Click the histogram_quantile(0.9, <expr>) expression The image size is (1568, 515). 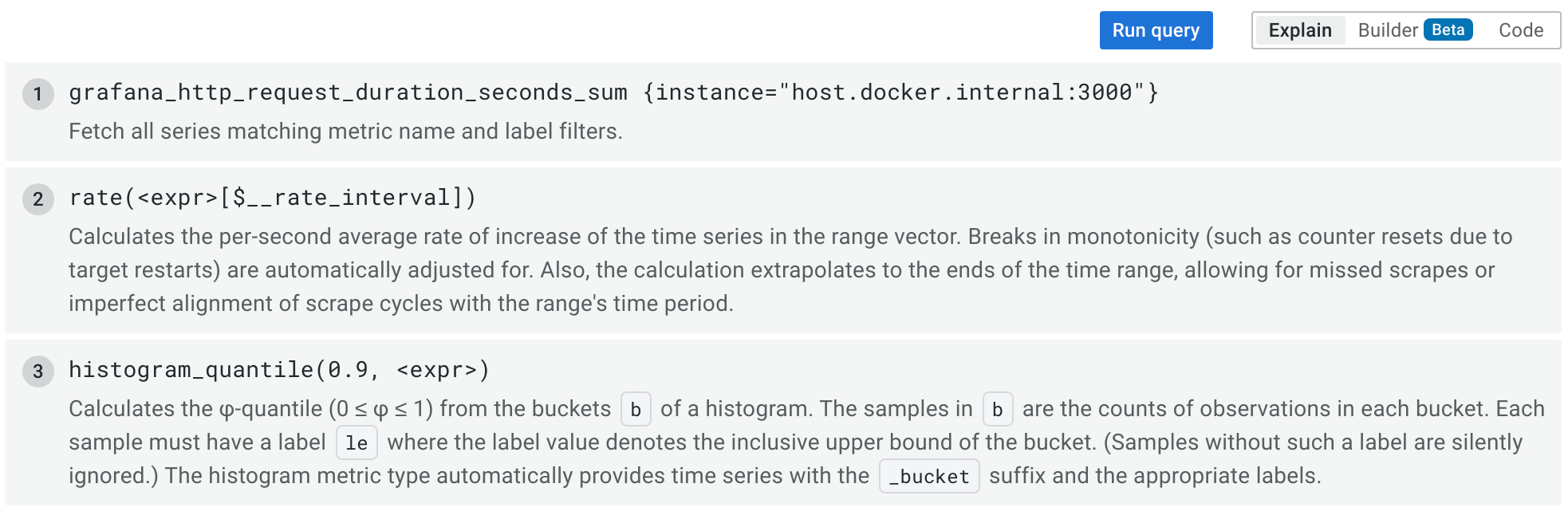click(279, 370)
